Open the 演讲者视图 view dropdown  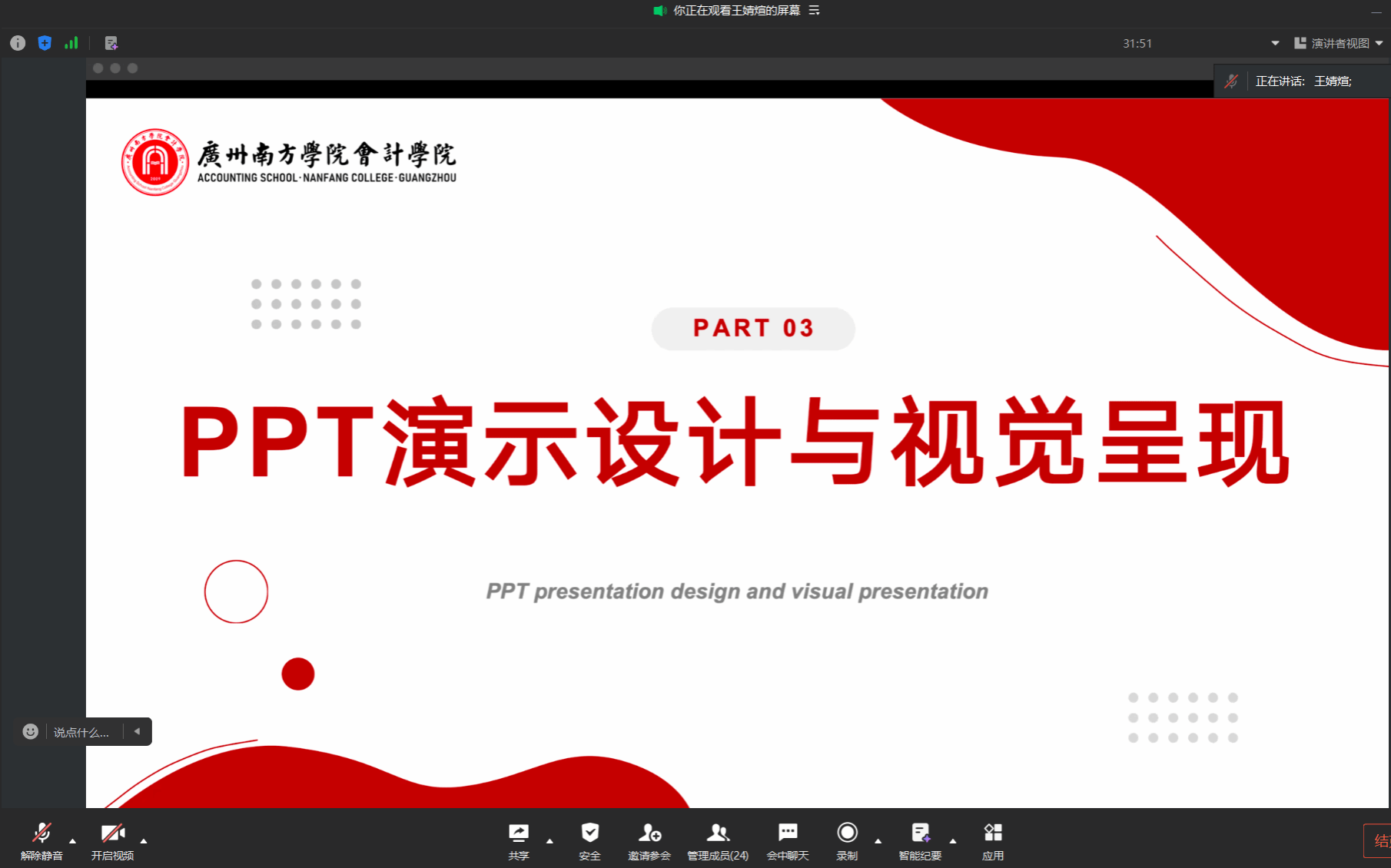pyautogui.click(x=1339, y=43)
